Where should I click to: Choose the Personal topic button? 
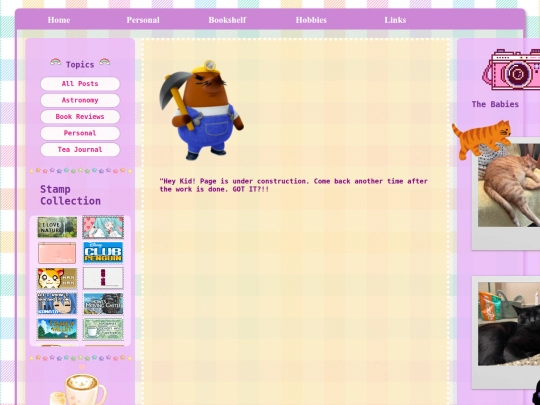(80, 133)
